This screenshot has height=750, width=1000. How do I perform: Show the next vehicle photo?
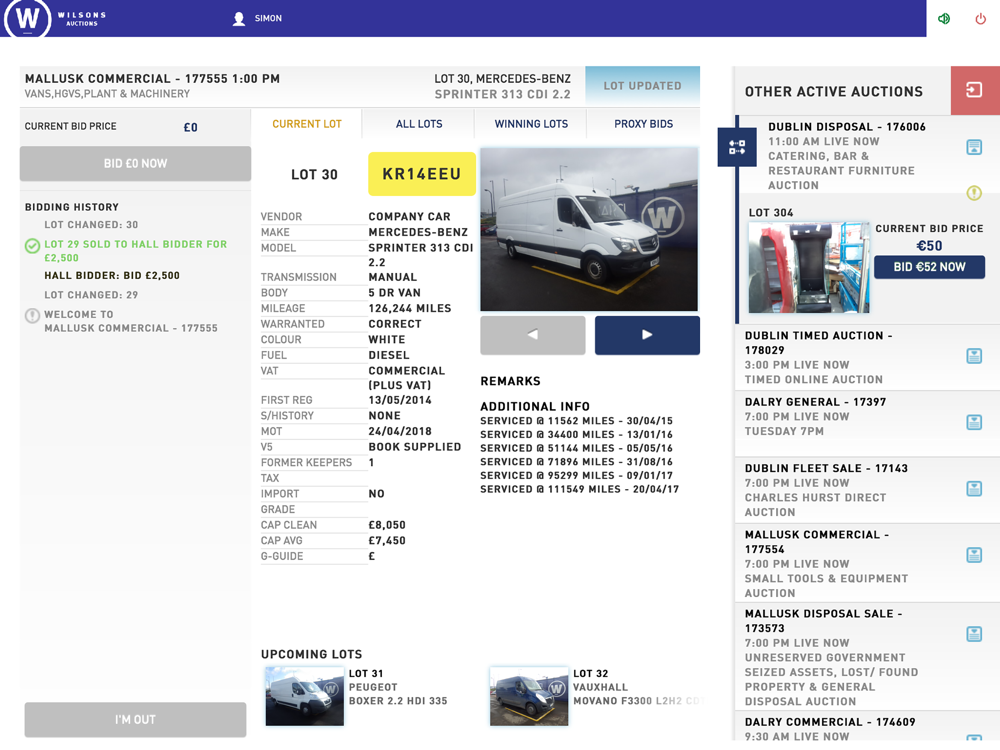pyautogui.click(x=647, y=335)
